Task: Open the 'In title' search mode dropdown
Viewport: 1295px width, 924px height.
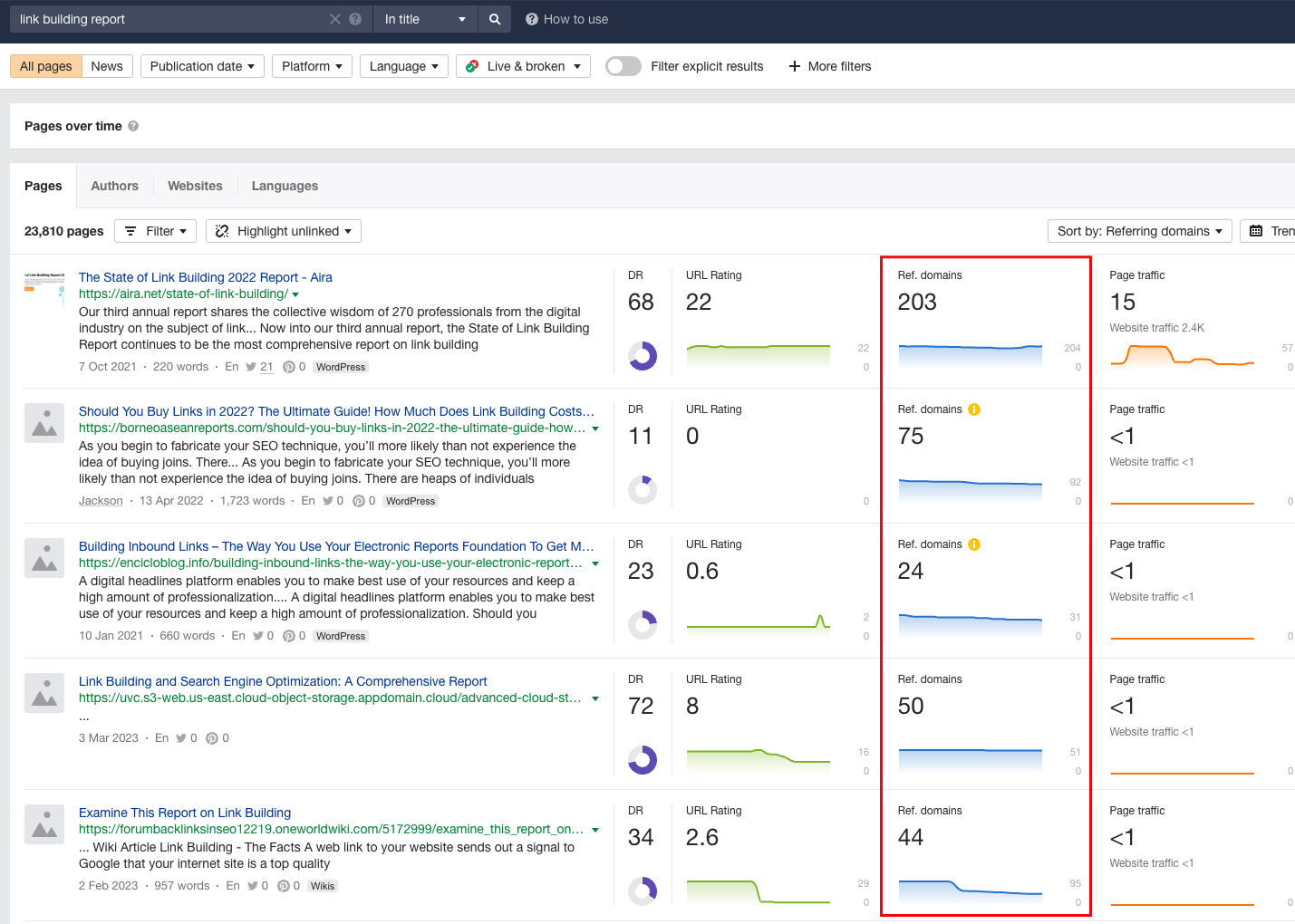Action: click(x=424, y=18)
